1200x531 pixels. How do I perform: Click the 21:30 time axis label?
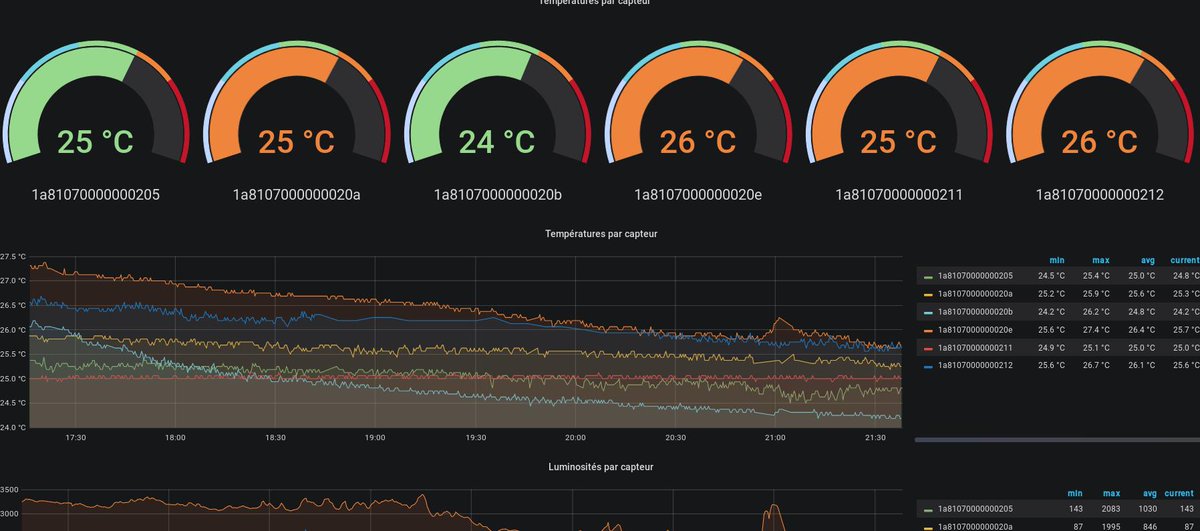coord(875,437)
